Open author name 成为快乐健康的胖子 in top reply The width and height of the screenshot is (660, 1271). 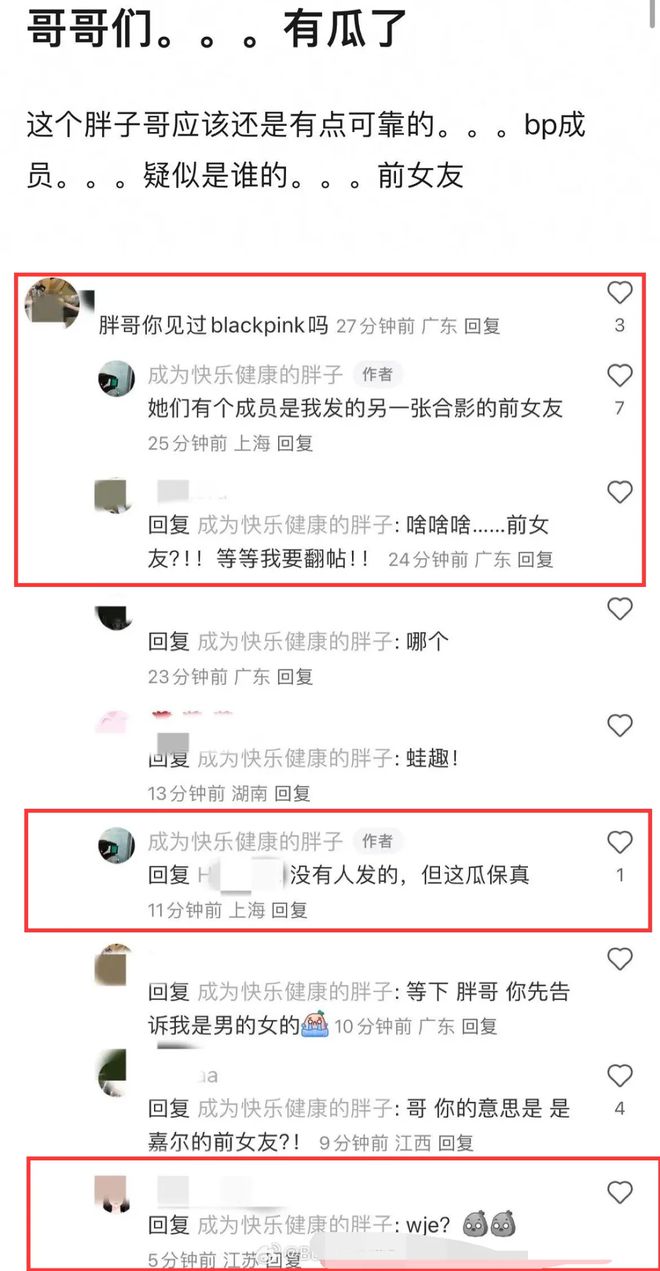(x=245, y=375)
